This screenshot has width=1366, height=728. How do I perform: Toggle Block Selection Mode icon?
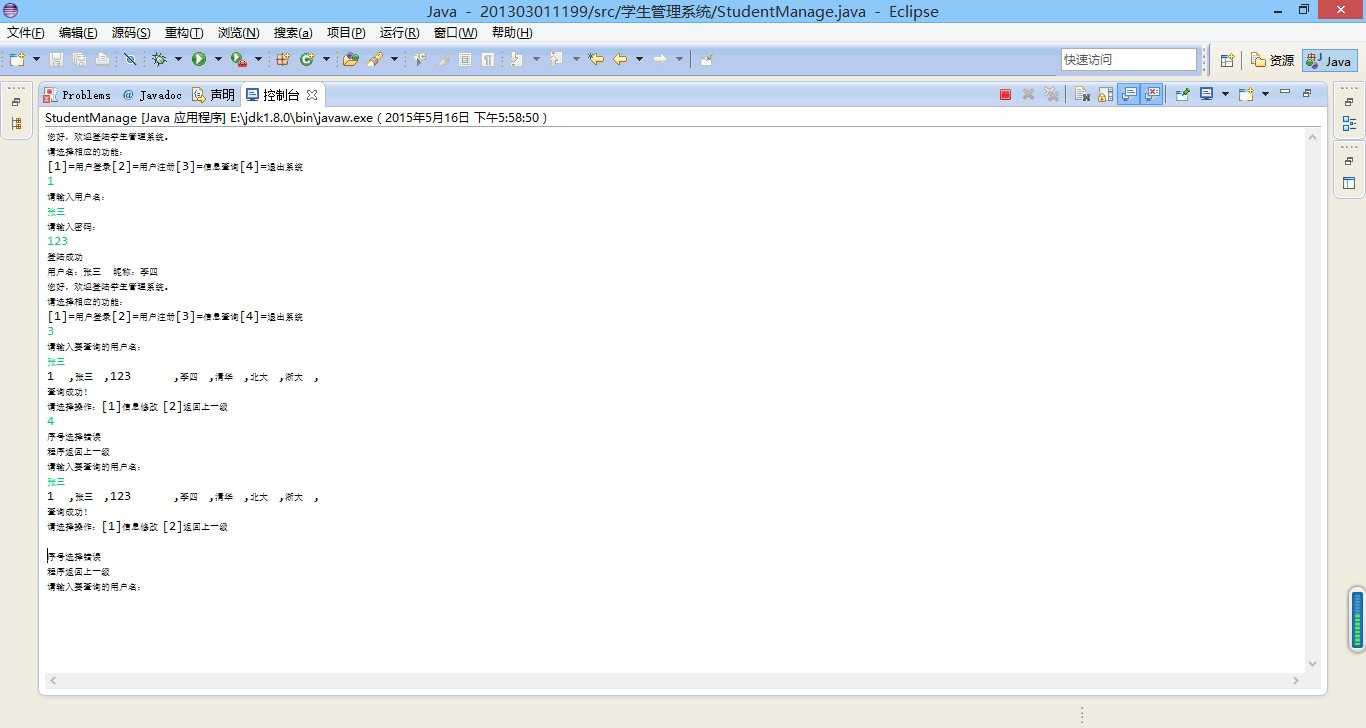(x=465, y=60)
